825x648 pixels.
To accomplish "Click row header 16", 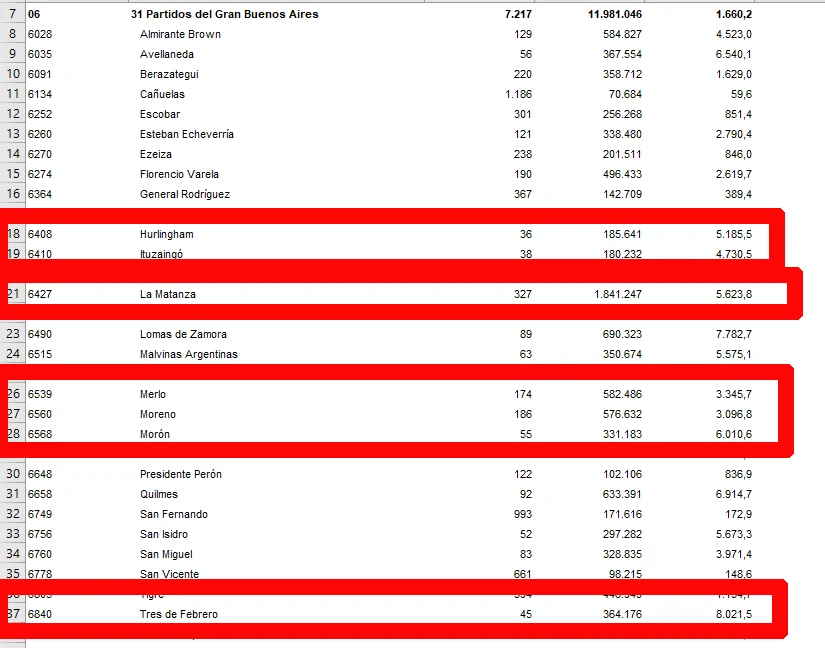I will pyautogui.click(x=13, y=194).
